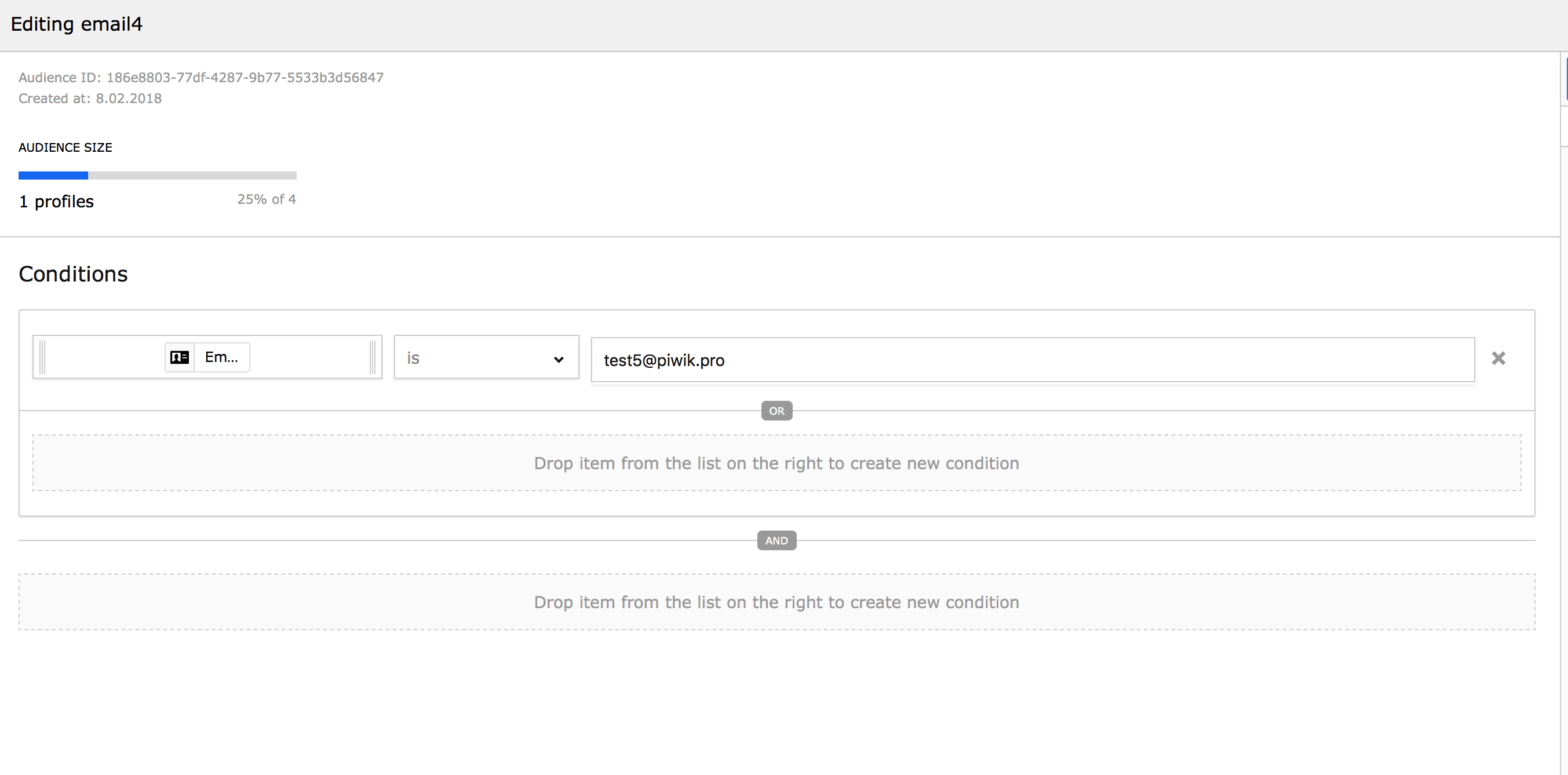Open the 'is' operator dropdown
The width and height of the screenshot is (1568, 775).
[x=486, y=357]
